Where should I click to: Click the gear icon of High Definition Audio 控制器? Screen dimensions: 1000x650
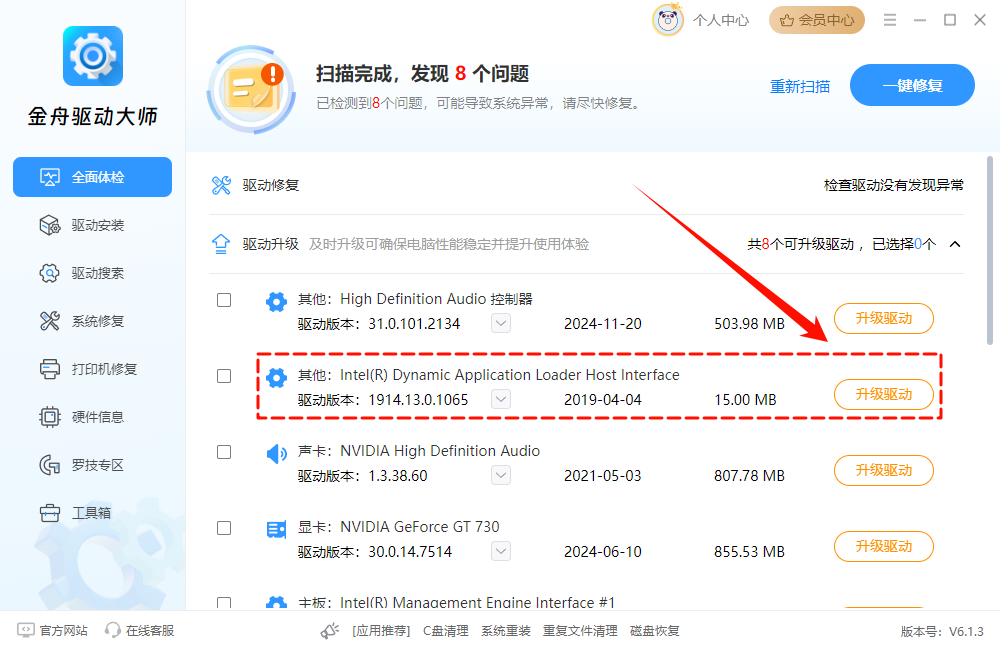click(276, 301)
